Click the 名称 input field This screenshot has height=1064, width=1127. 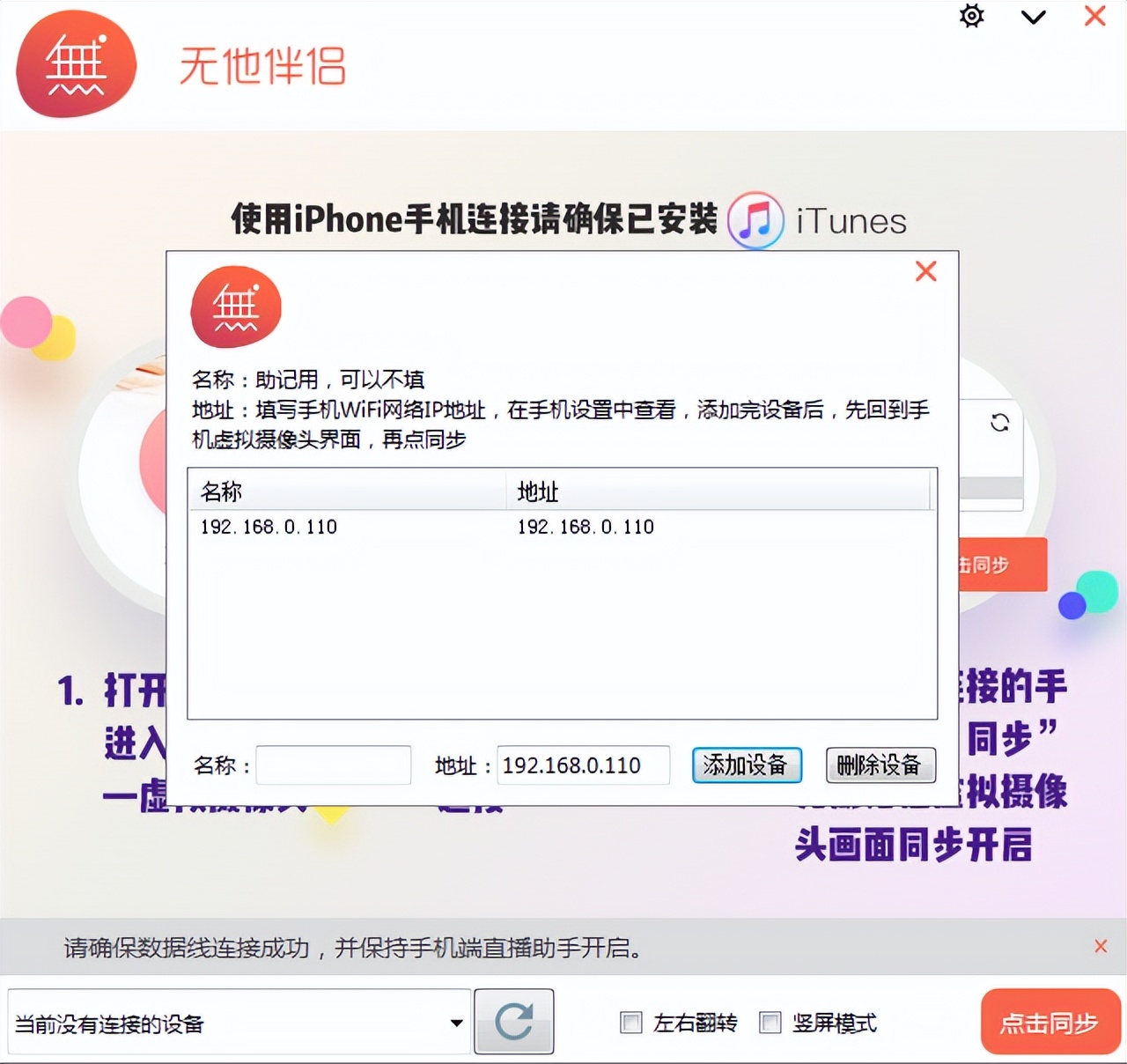click(333, 765)
